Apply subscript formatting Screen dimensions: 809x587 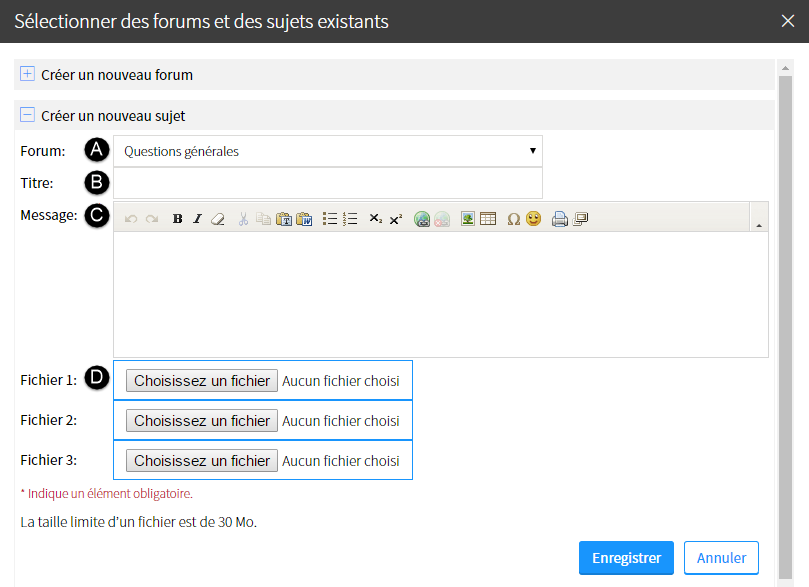click(x=376, y=219)
